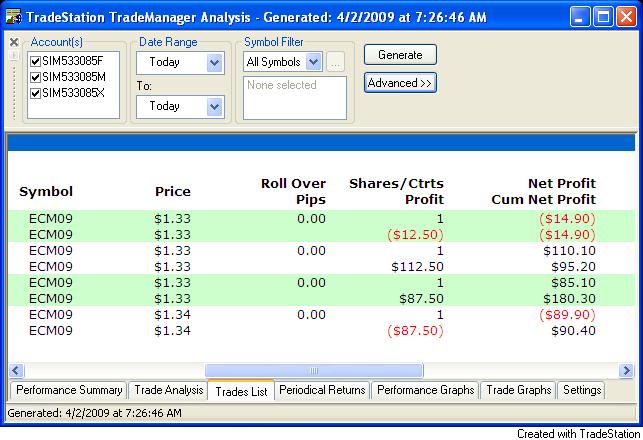Click the $112.50 profit value
Viewport: 643px width, 440px height.
click(x=417, y=267)
